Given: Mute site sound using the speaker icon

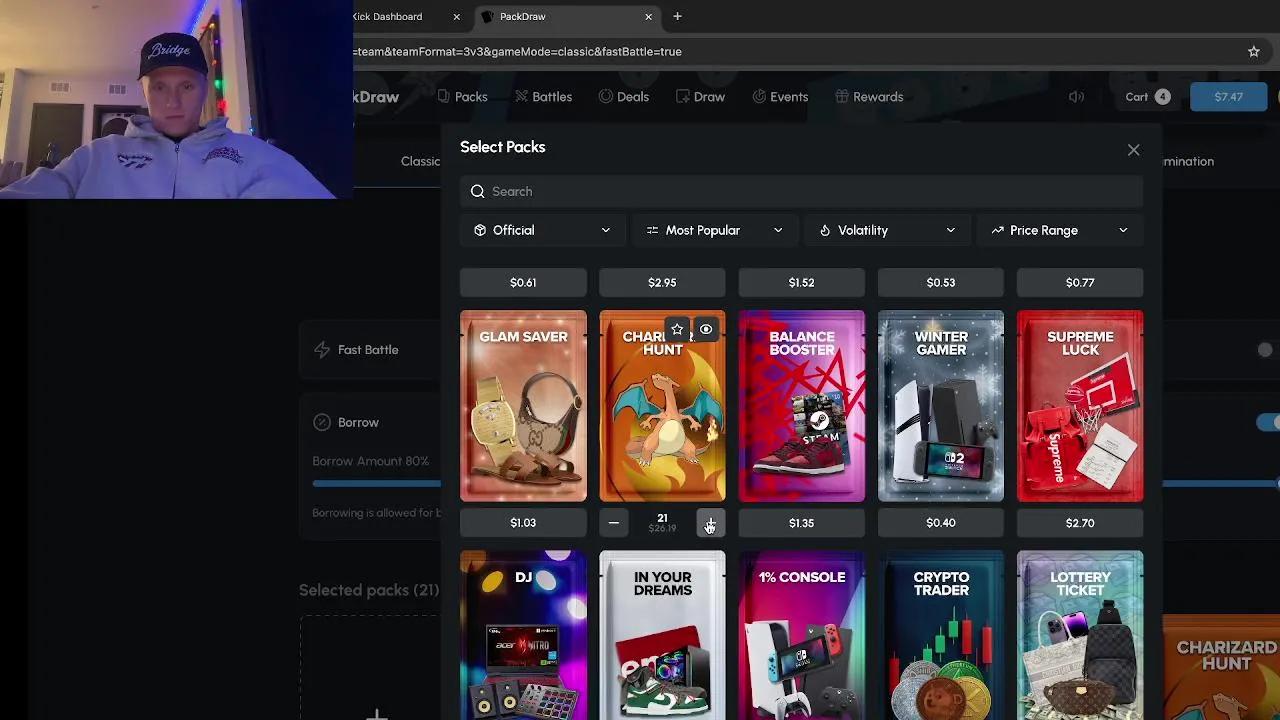Looking at the screenshot, I should [x=1075, y=96].
